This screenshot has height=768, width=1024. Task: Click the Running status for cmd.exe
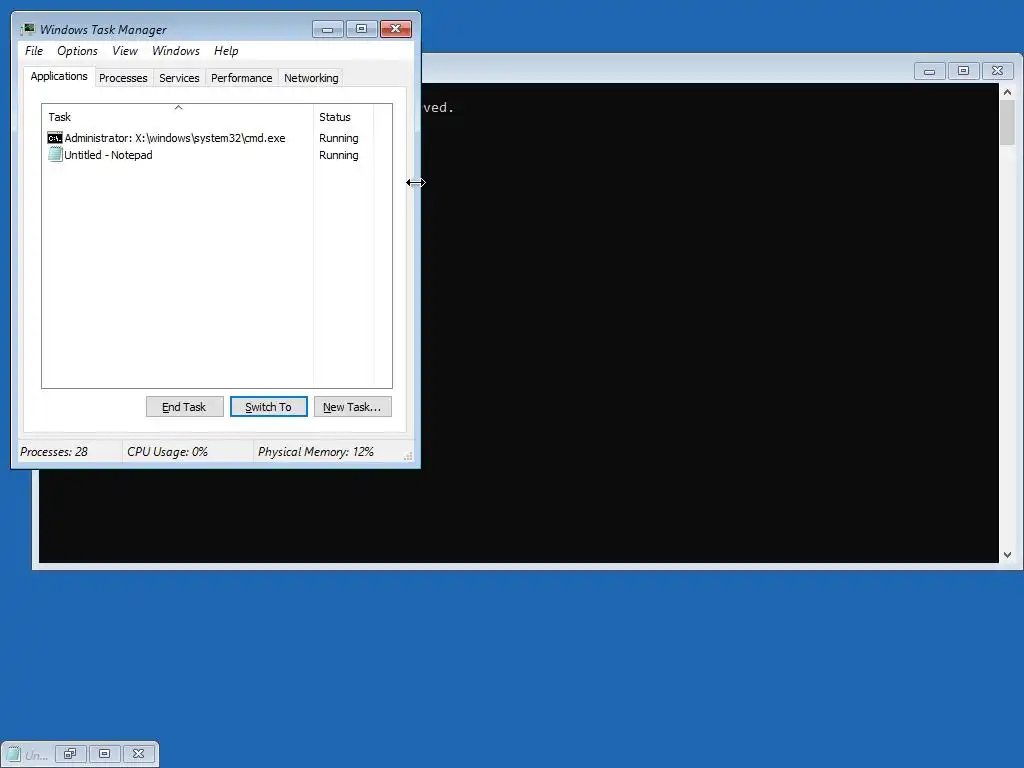338,138
